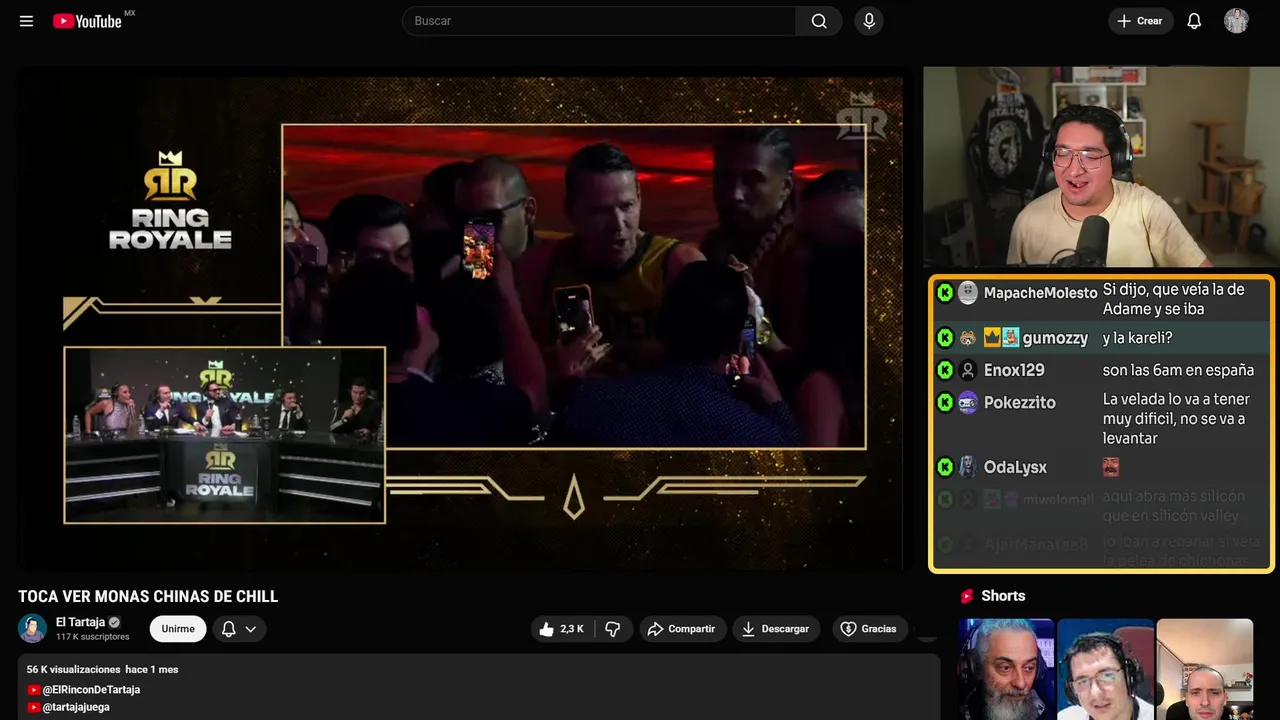This screenshot has height=720, width=1280.
Task: Open the hamburger guide menu
Action: tap(26, 21)
